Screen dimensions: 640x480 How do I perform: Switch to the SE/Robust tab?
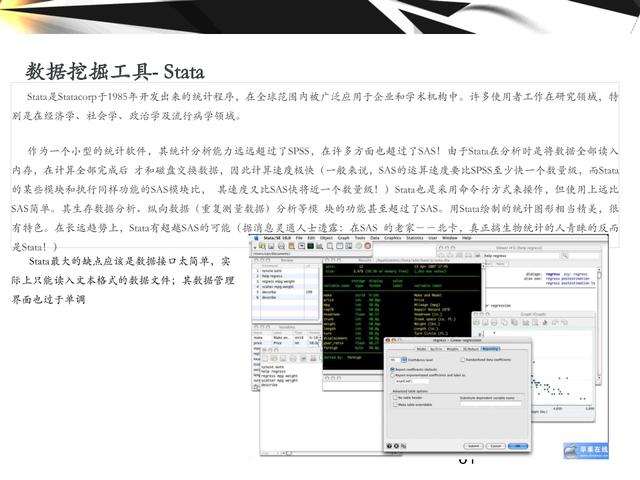tap(471, 349)
